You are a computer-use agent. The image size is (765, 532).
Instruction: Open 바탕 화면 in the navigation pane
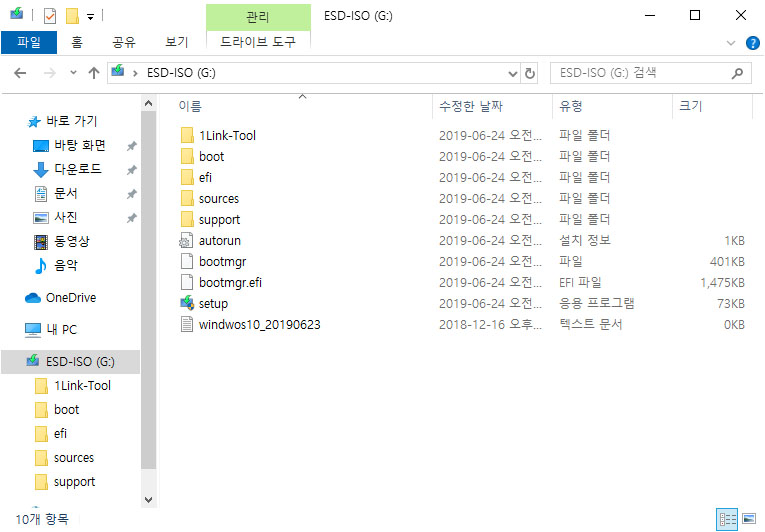click(80, 145)
